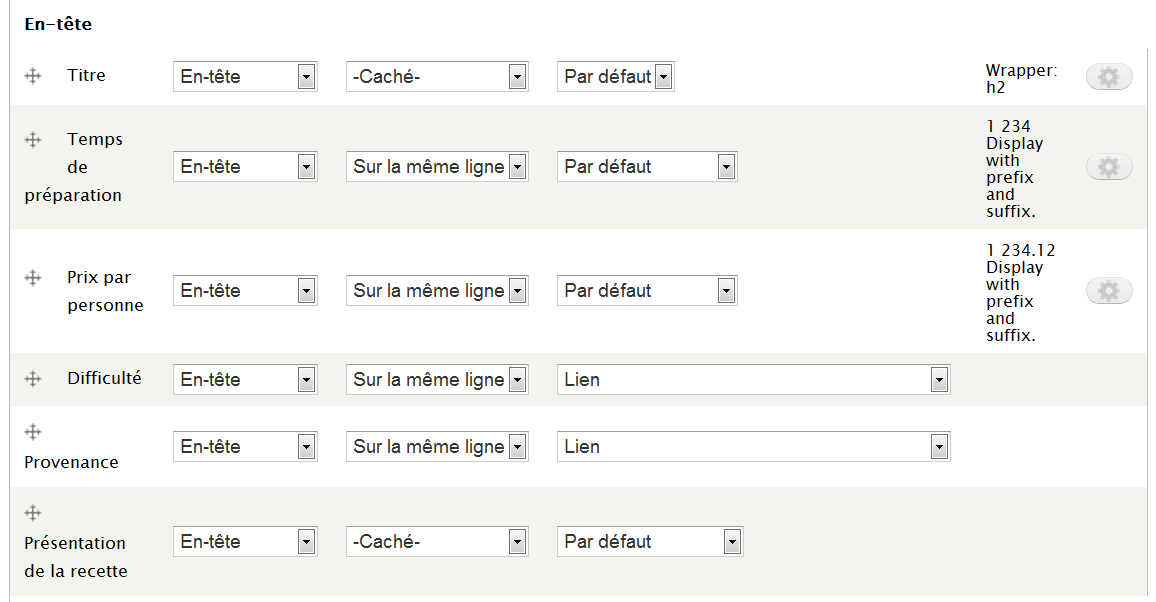Expand the Lien format dropdown for Difficulté

pos(752,380)
